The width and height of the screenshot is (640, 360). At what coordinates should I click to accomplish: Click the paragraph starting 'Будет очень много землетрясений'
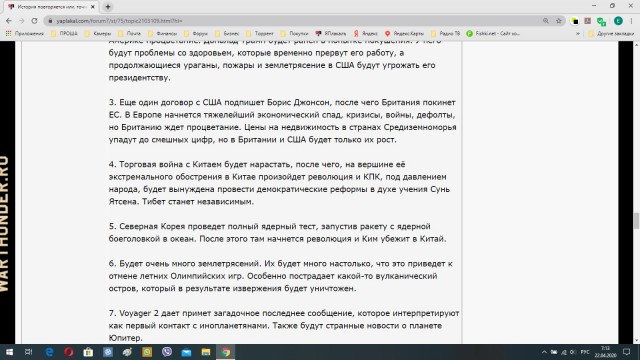coord(280,276)
